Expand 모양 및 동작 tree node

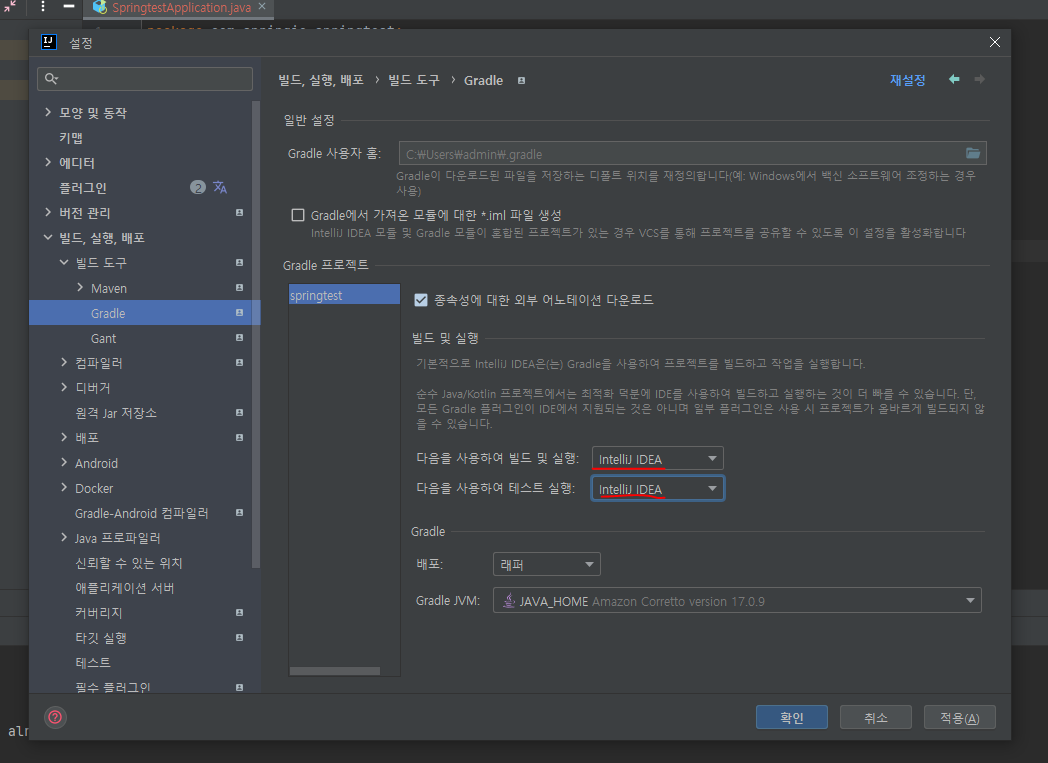click(47, 112)
